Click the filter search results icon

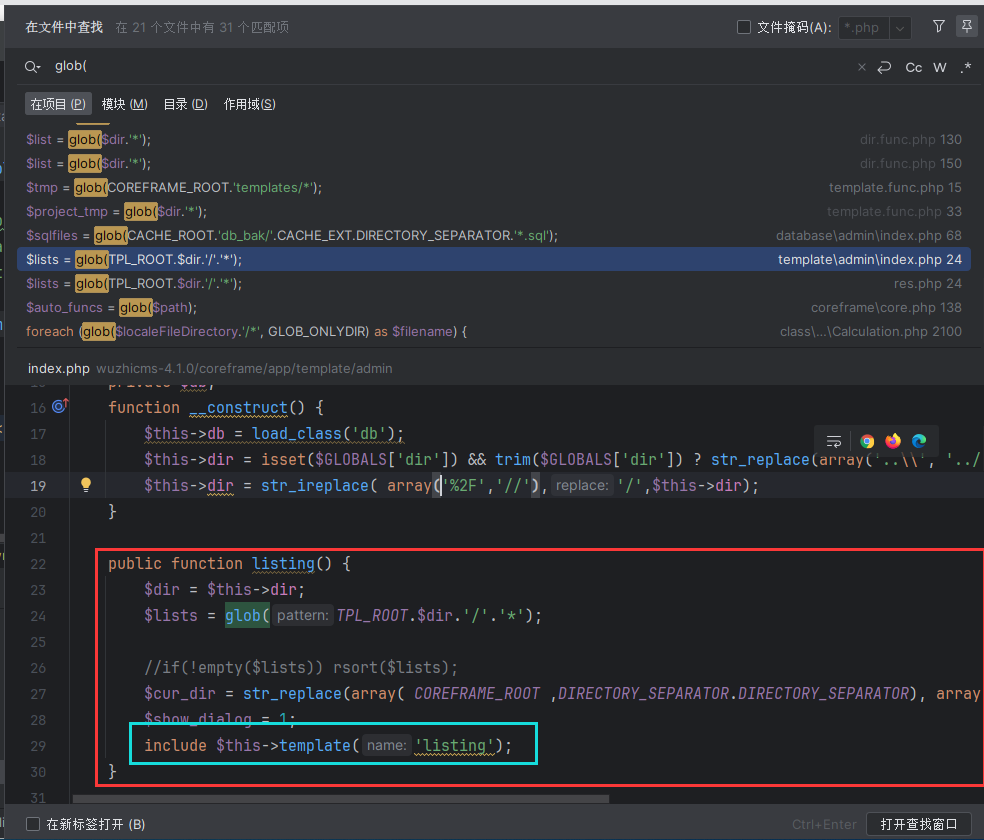[938, 27]
